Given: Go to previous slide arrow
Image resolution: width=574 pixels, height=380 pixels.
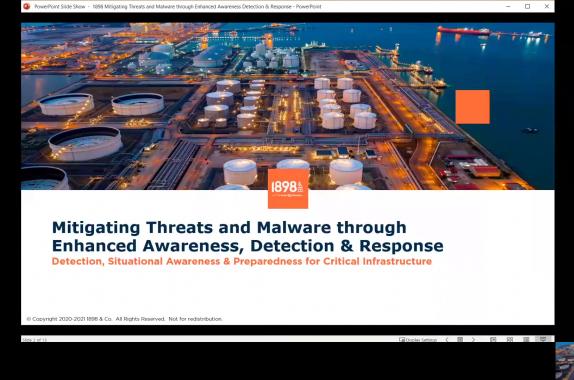Looking at the screenshot, I should [447, 340].
